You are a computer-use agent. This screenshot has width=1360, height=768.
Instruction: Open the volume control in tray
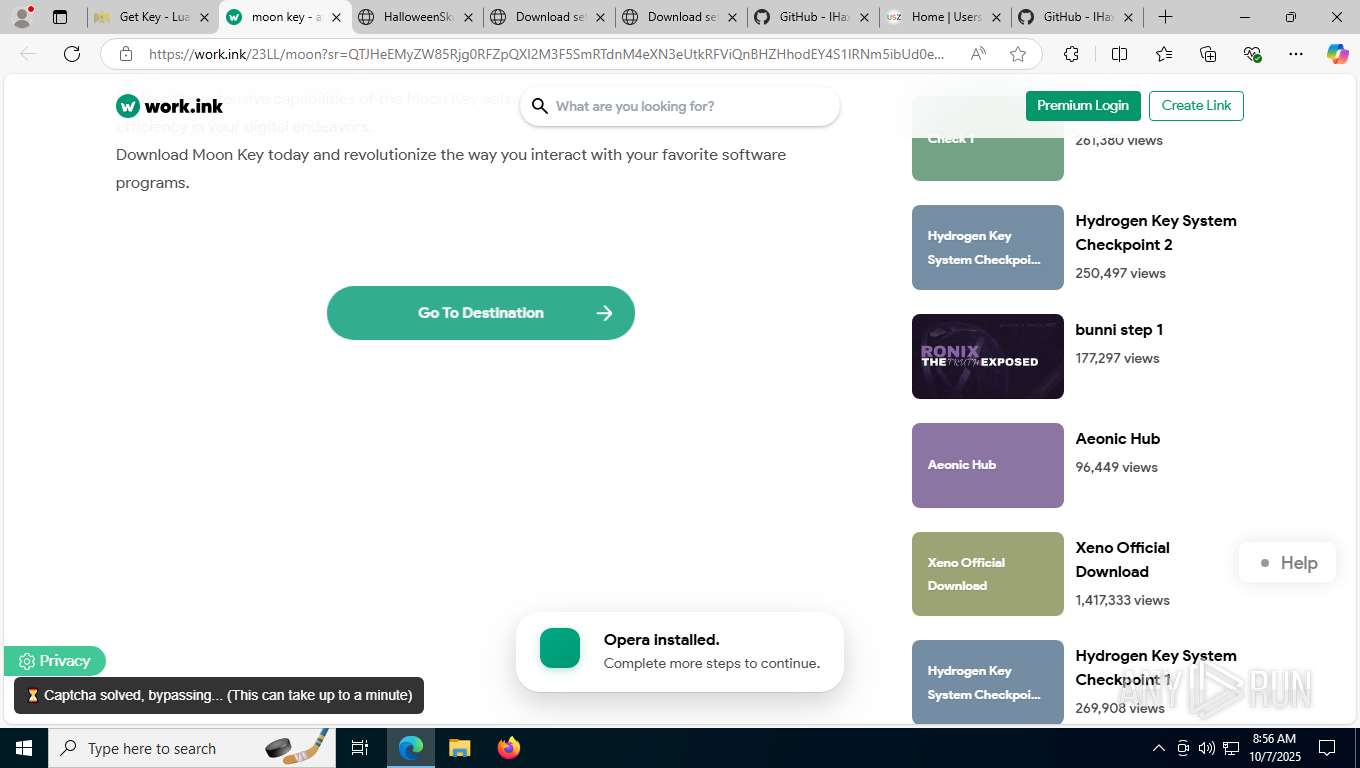click(x=1207, y=748)
